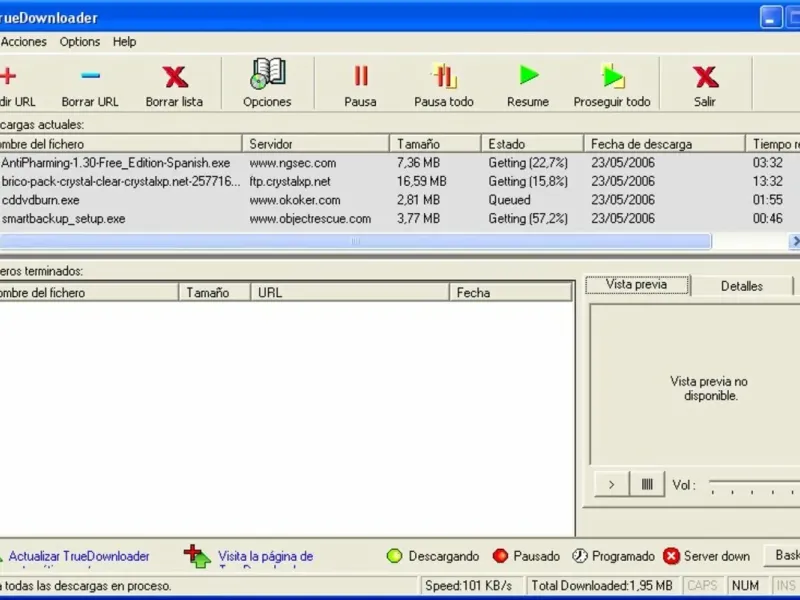
Task: Click the Pausa toolbar icon
Action: (x=361, y=76)
